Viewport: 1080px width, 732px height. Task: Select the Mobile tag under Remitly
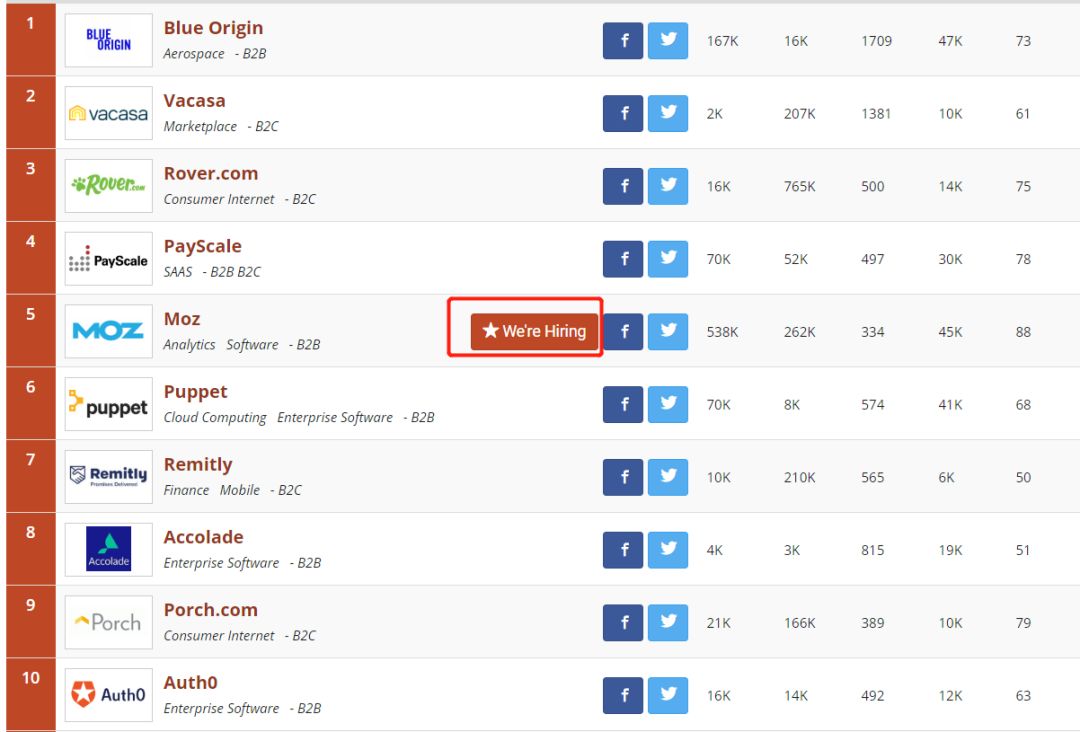(x=240, y=490)
